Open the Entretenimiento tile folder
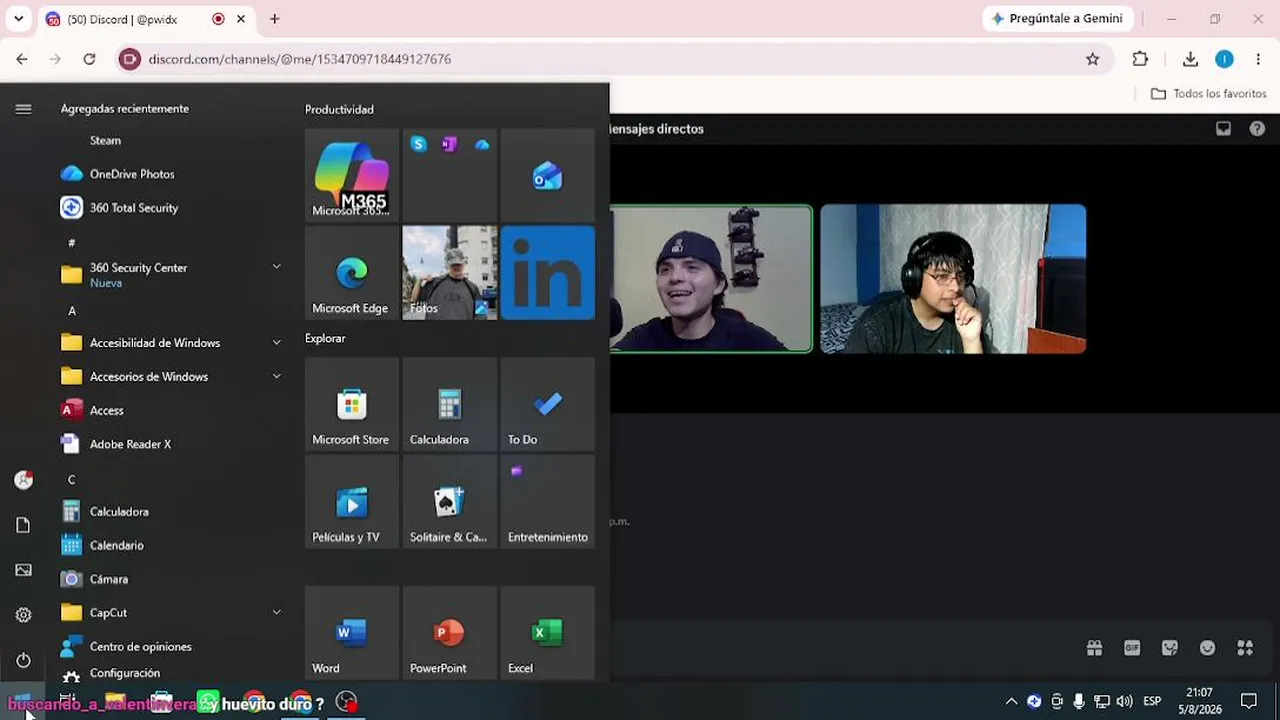The width and height of the screenshot is (1280, 720). point(547,502)
